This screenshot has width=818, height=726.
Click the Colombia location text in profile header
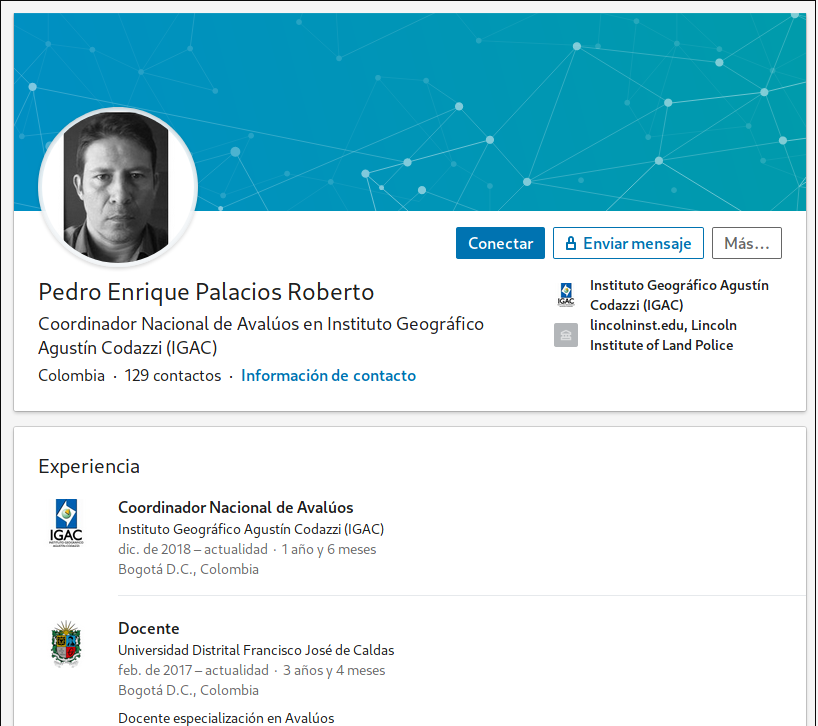tap(71, 376)
